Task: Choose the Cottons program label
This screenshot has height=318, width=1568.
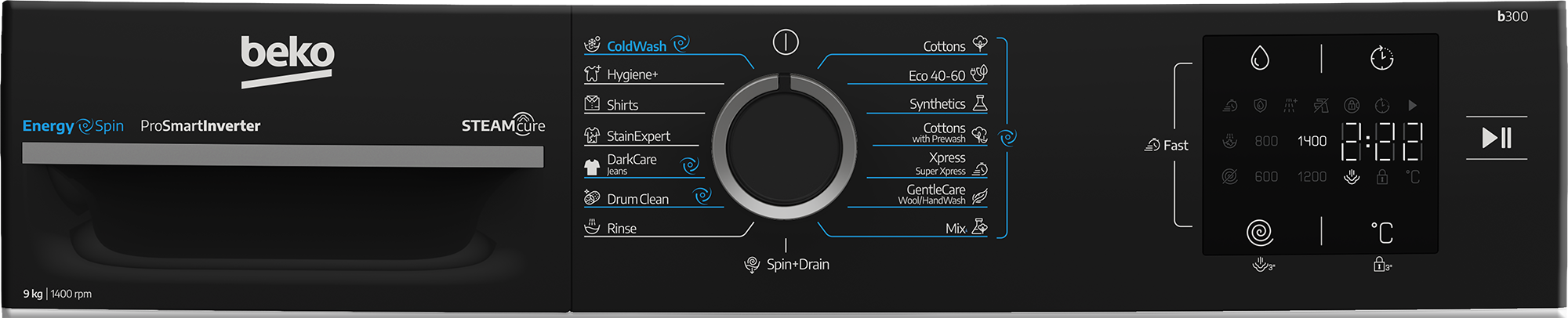Action: [944, 46]
